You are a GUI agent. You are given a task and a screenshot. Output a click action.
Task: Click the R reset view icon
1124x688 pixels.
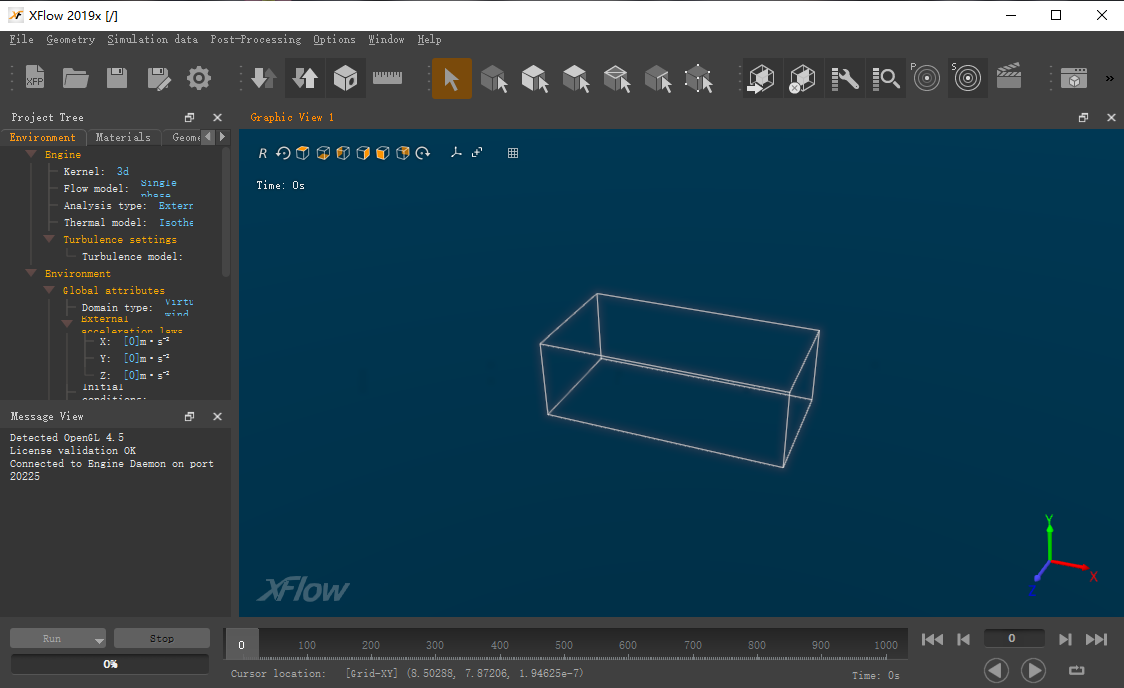262,153
